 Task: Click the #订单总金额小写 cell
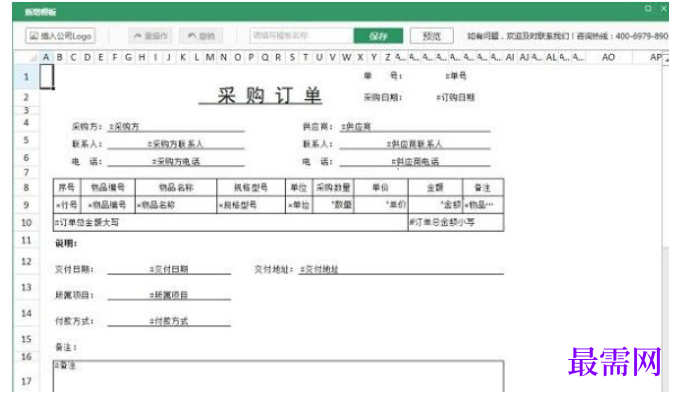point(456,222)
